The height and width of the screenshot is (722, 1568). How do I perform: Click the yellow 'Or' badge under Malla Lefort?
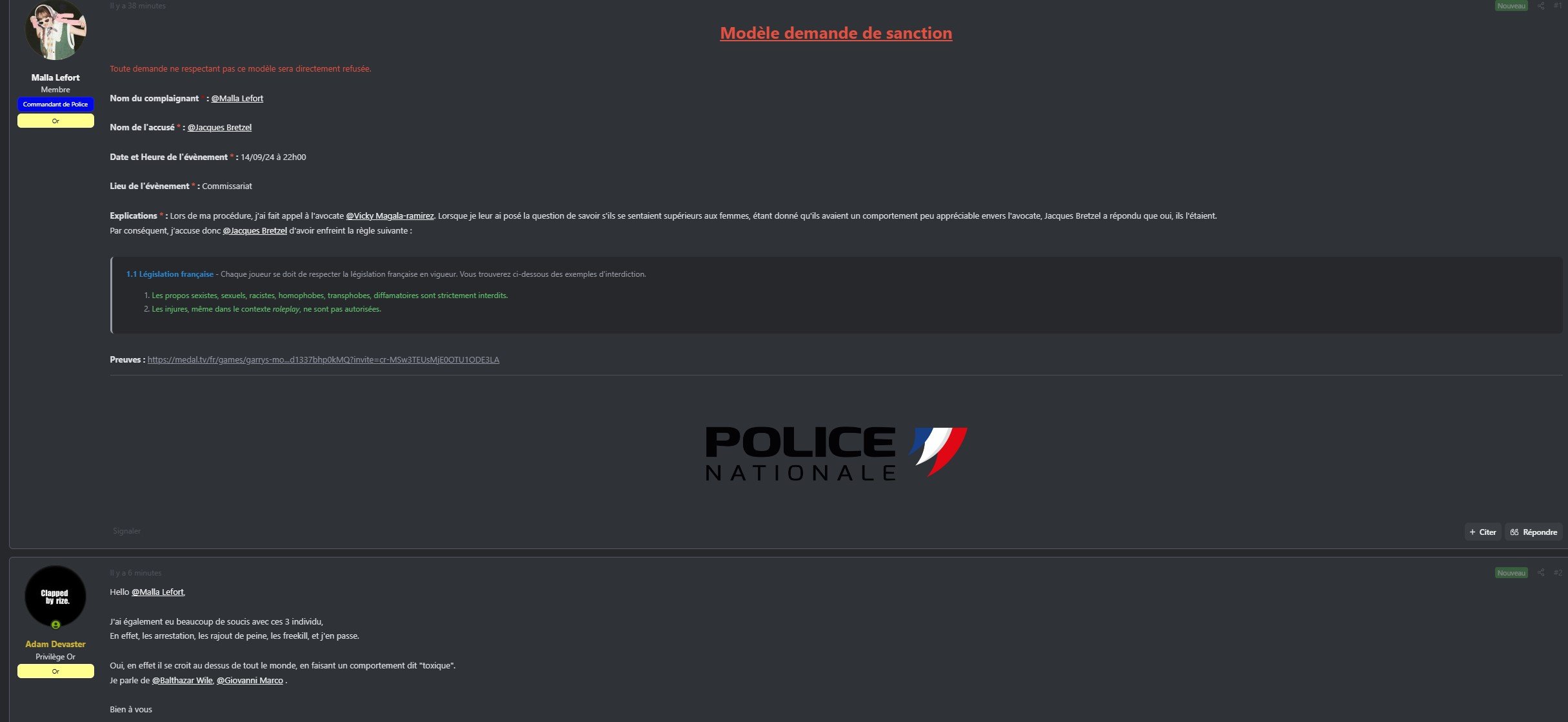55,121
